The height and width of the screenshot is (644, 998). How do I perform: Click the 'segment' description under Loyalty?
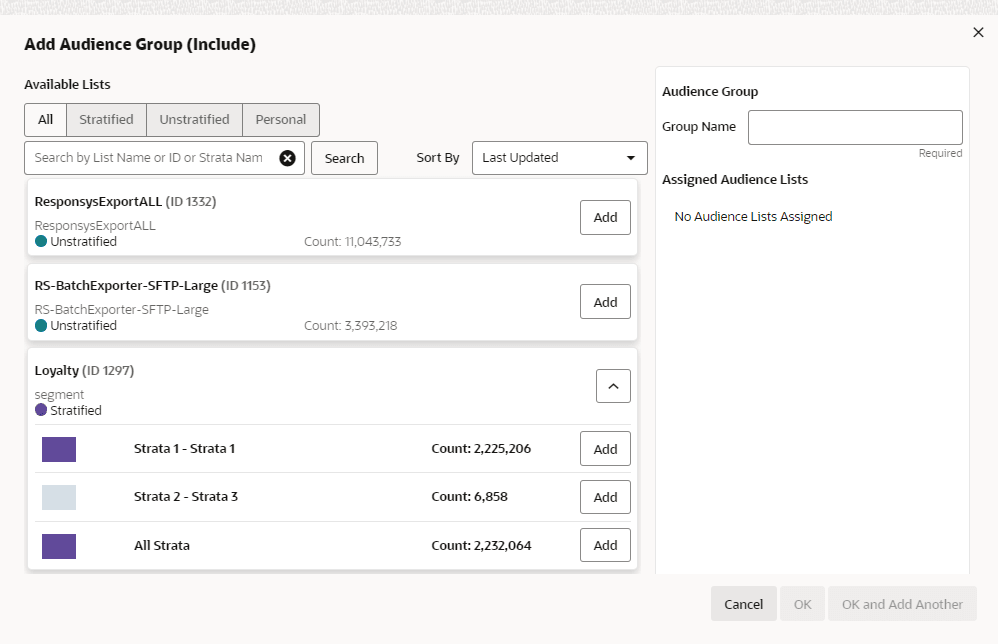coord(59,395)
